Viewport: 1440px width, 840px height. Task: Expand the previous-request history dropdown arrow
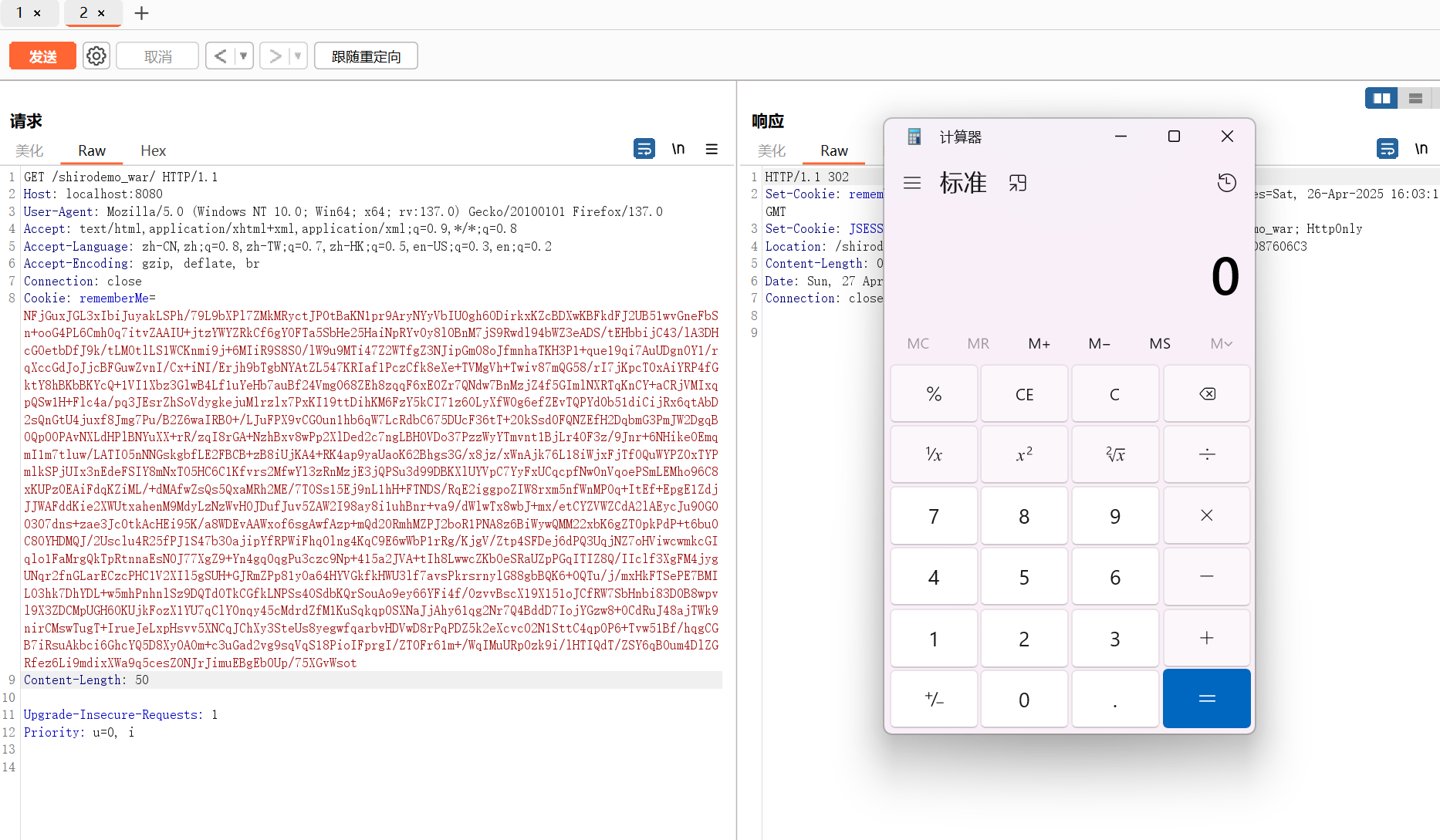point(243,56)
